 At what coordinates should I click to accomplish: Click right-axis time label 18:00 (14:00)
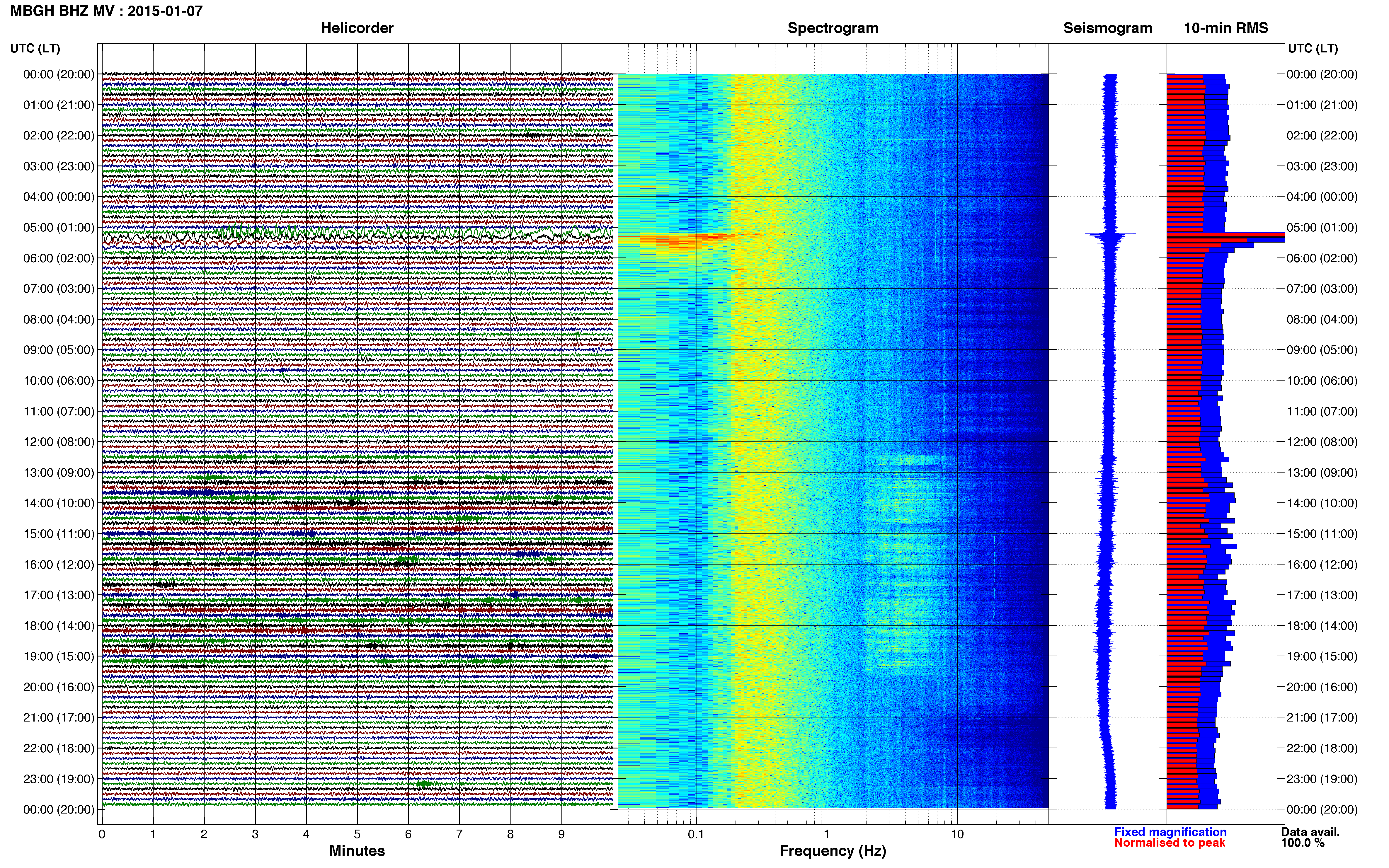(1322, 626)
